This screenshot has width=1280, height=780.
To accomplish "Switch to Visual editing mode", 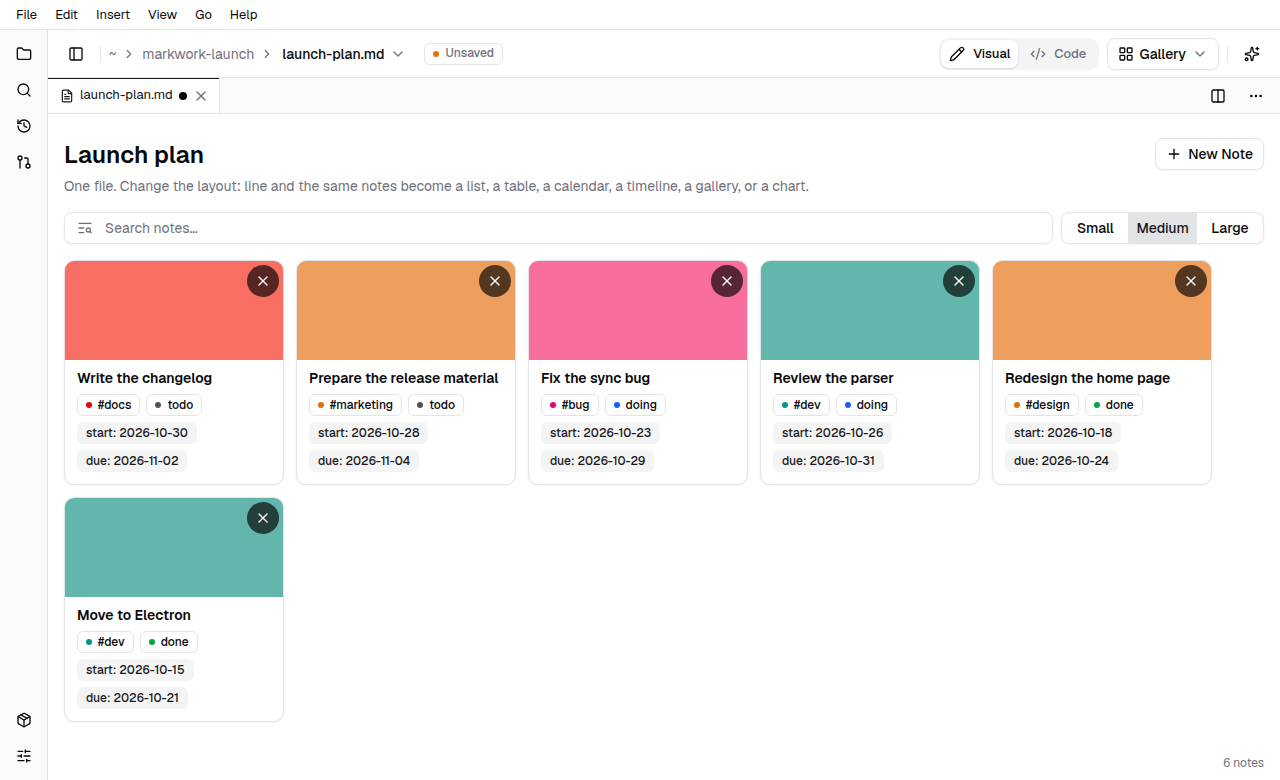I will coord(980,54).
